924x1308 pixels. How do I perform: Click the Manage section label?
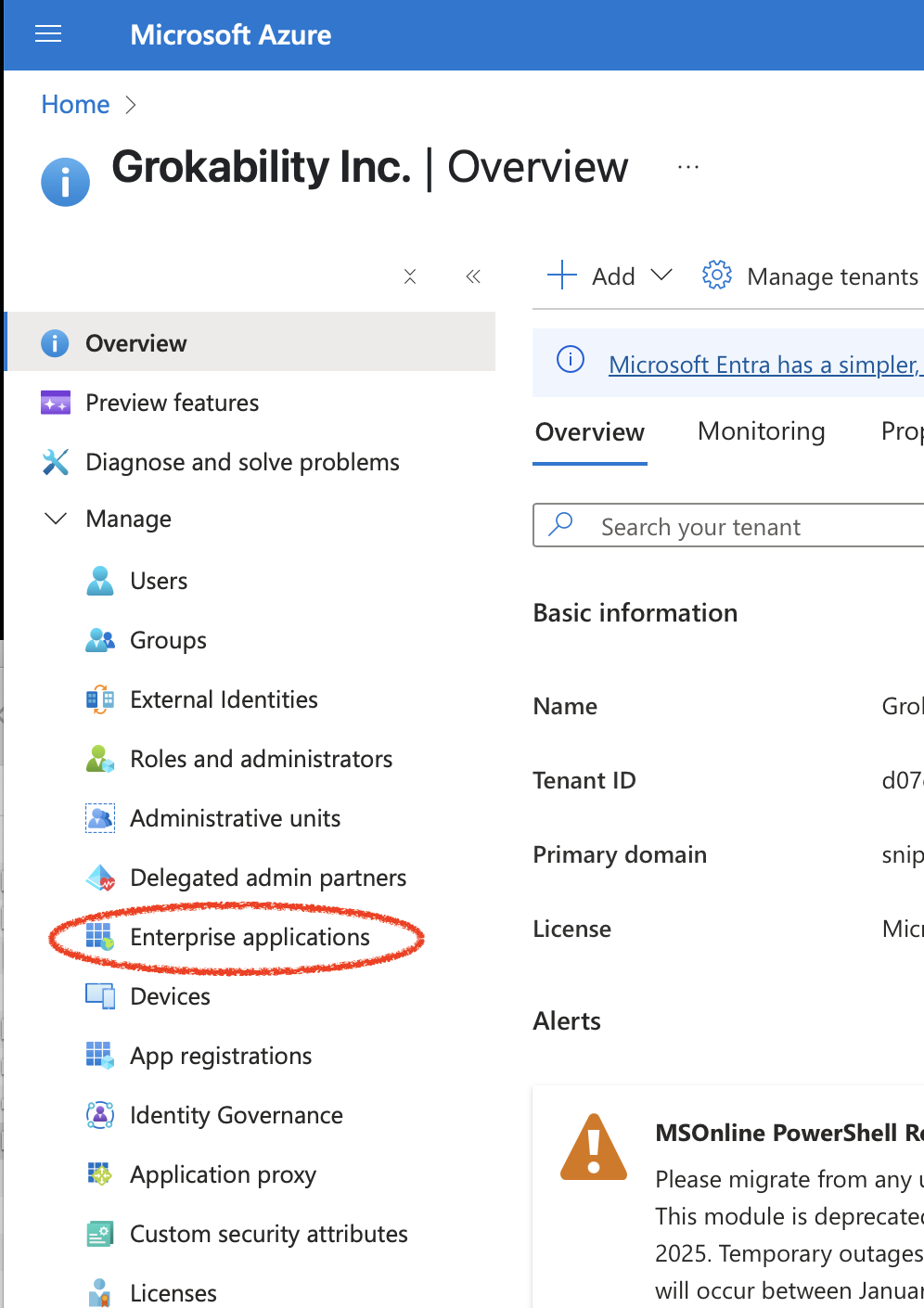pos(128,519)
